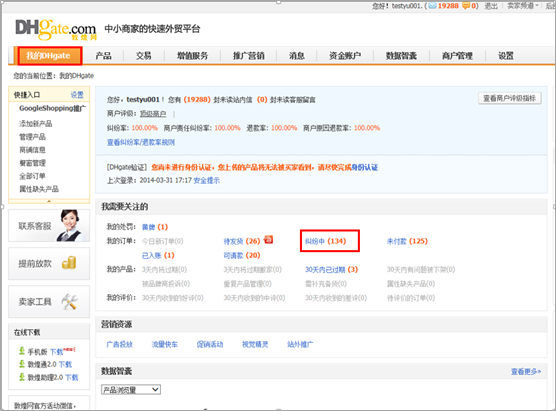Open 未付款 (125) orders
Screen dimensions: 556x411
[x=407, y=241]
